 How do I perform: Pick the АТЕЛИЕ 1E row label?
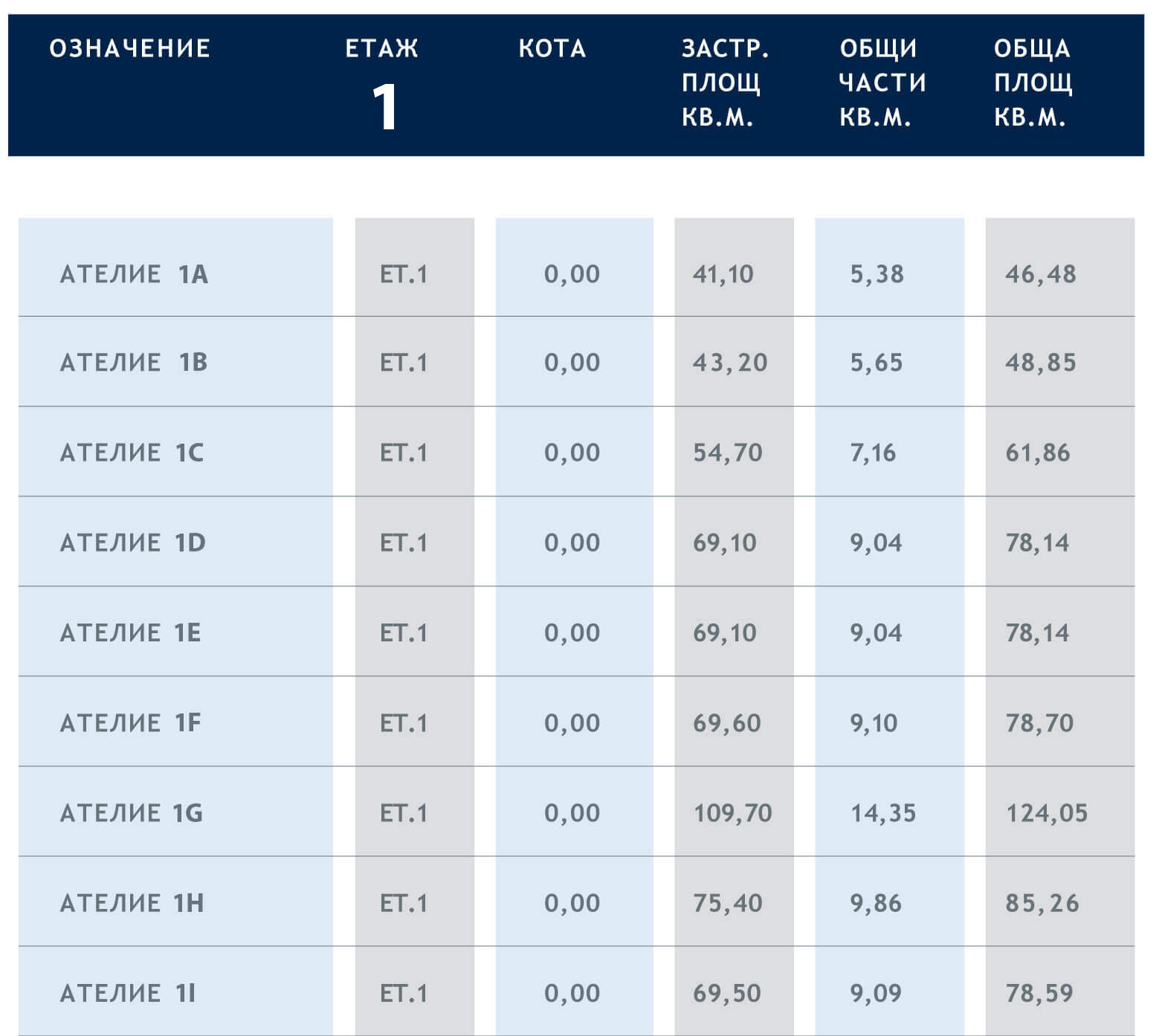130,632
